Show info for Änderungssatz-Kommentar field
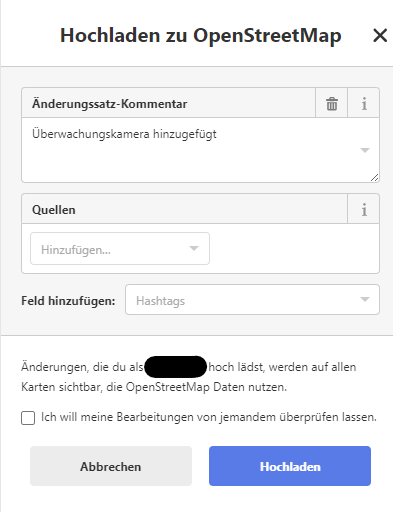This screenshot has width=393, height=512. (364, 103)
